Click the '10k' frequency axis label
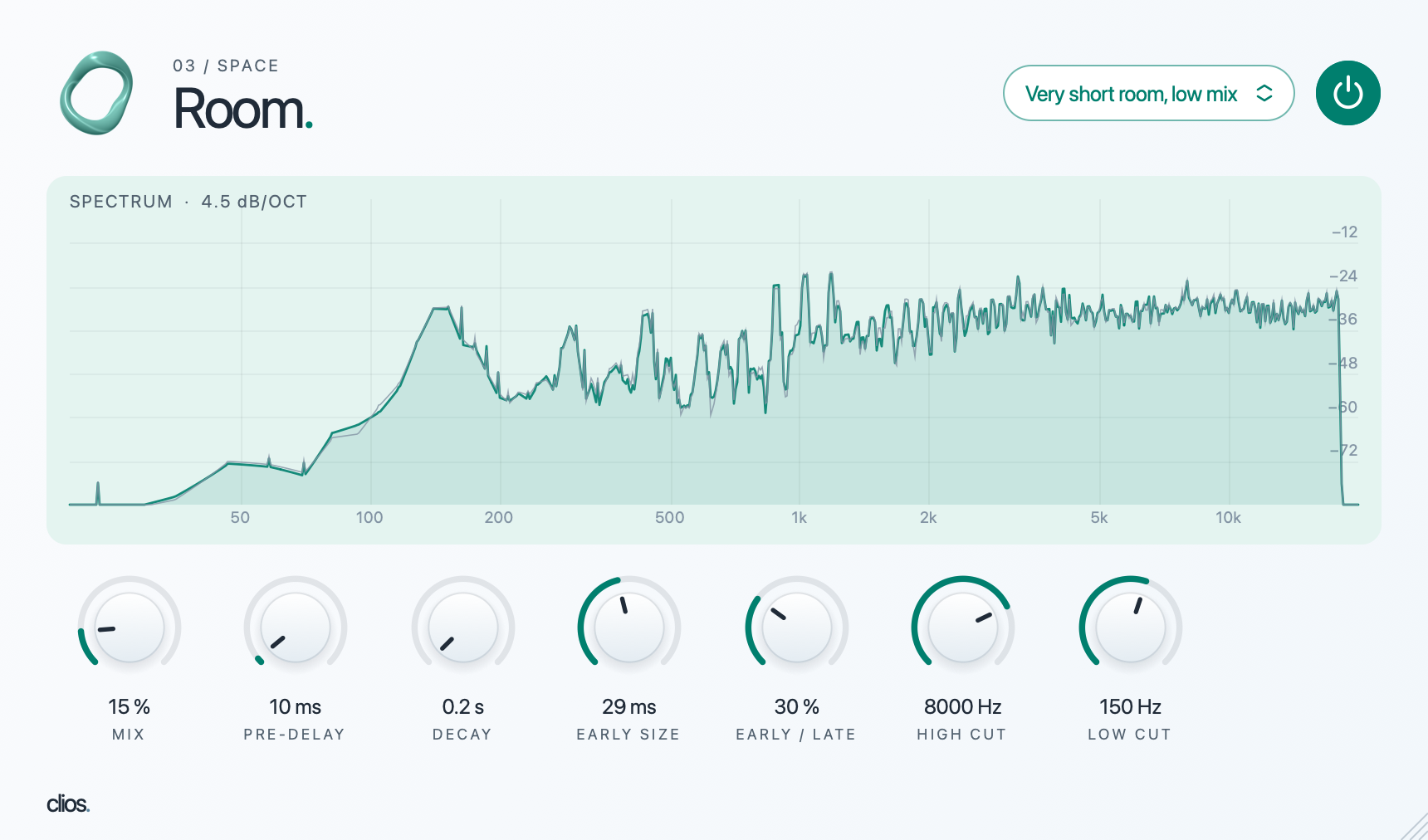The image size is (1428, 840). pyautogui.click(x=1228, y=518)
